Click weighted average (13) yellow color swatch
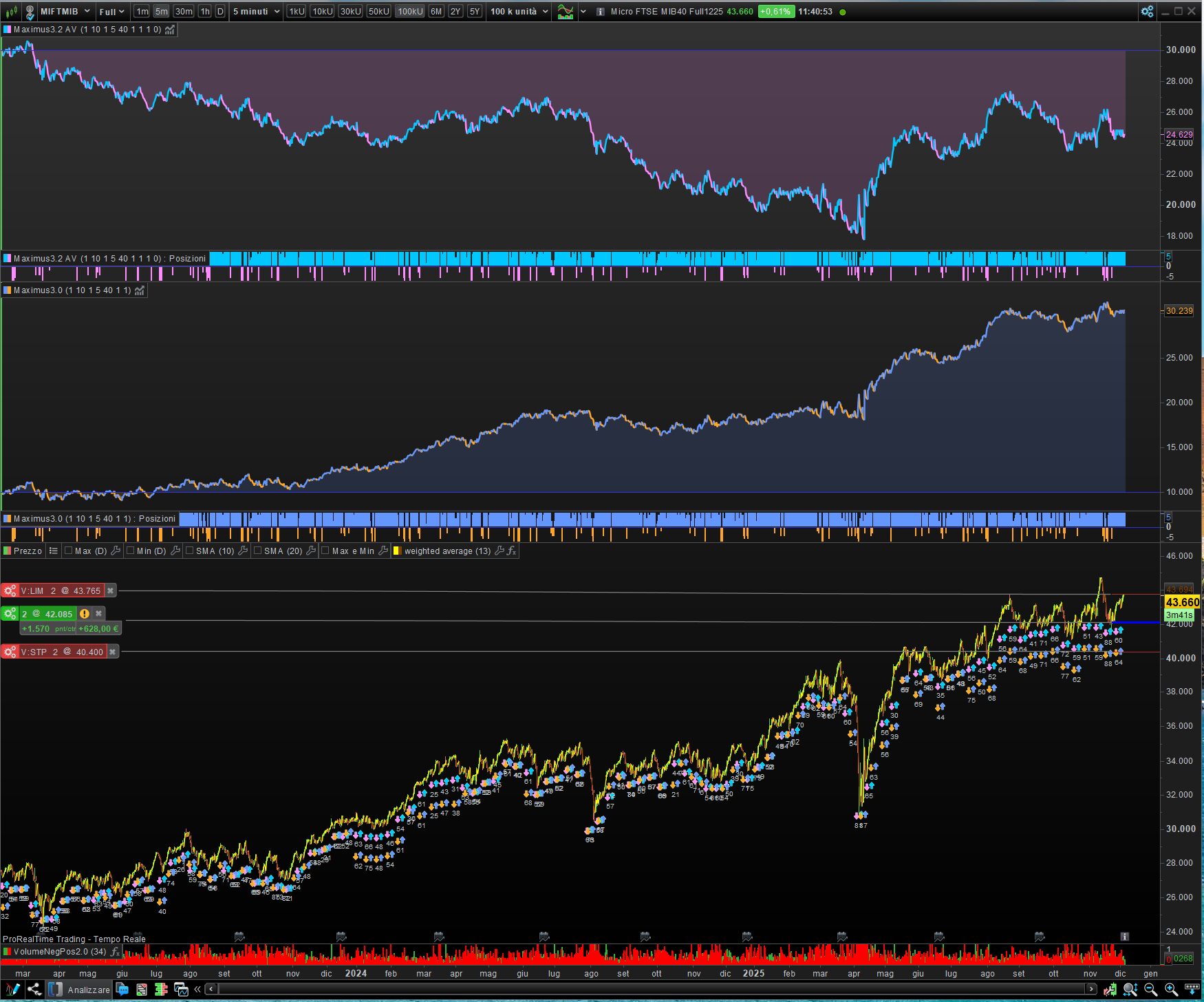1204x1002 pixels. pyautogui.click(x=397, y=551)
